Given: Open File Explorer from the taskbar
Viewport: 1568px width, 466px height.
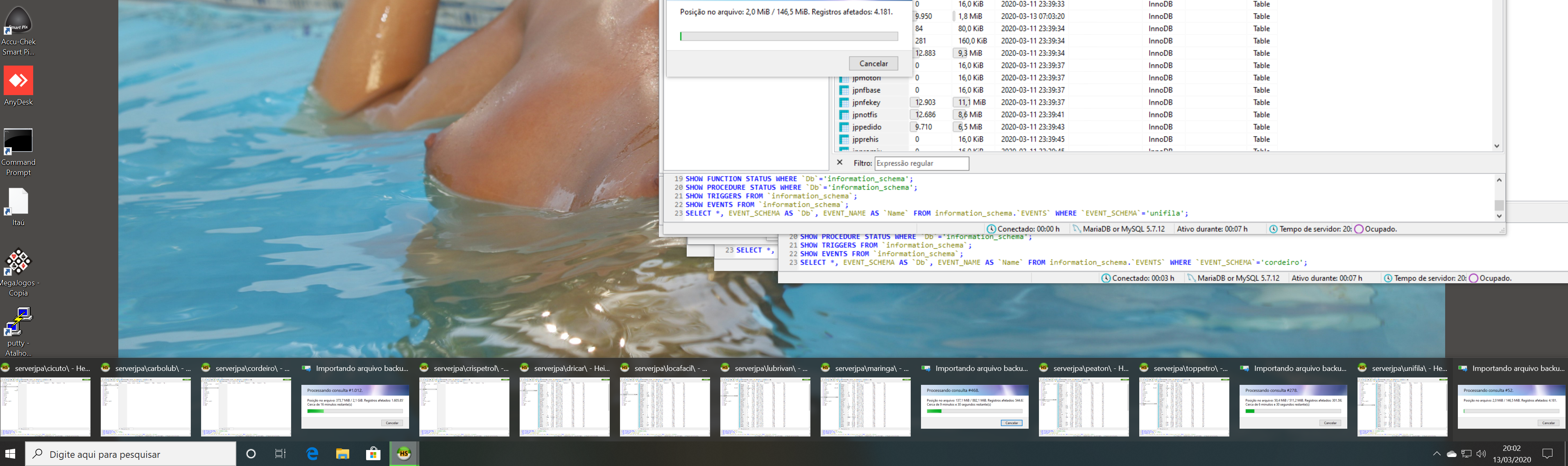Looking at the screenshot, I should pyautogui.click(x=343, y=454).
